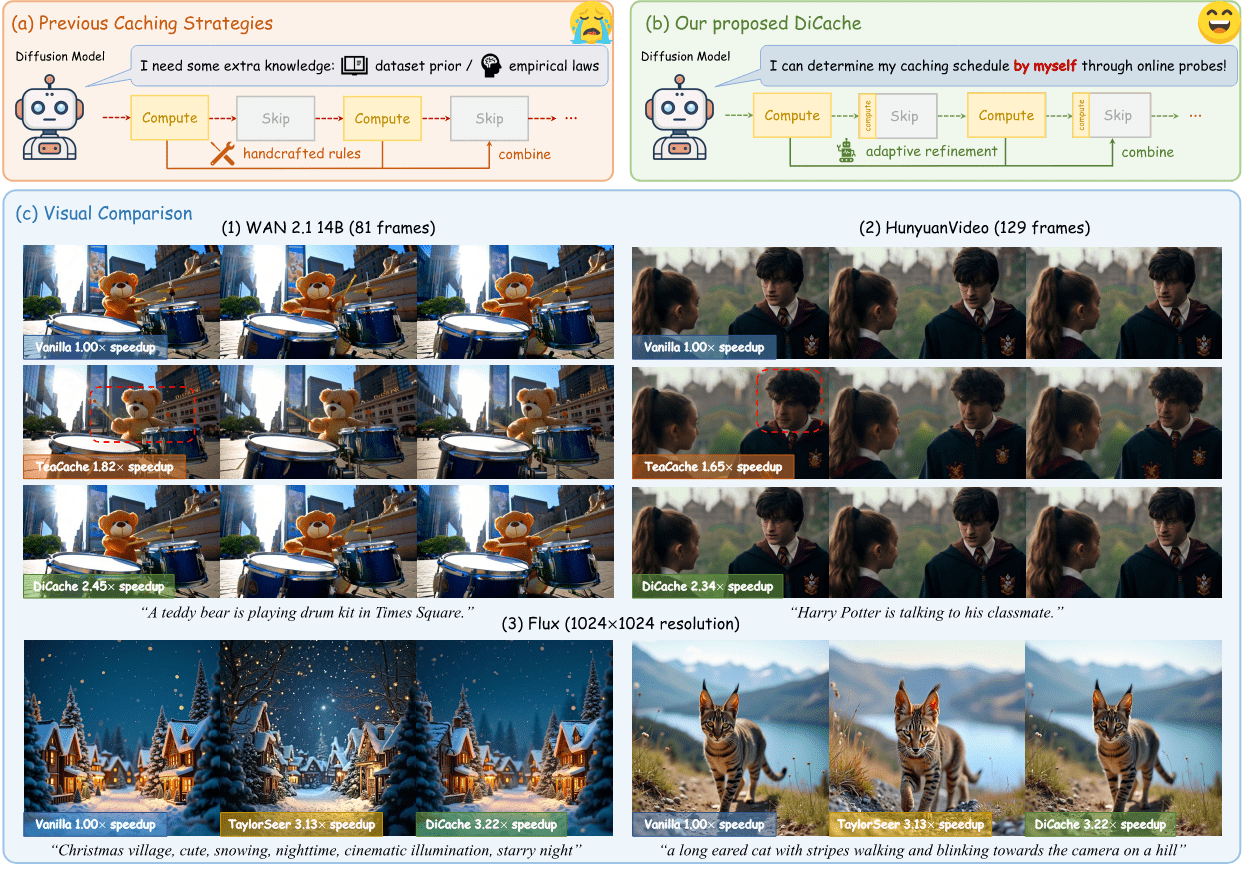Click the laughing emoji in the DiCache panel
This screenshot has height=869, width=1242.
click(1216, 22)
